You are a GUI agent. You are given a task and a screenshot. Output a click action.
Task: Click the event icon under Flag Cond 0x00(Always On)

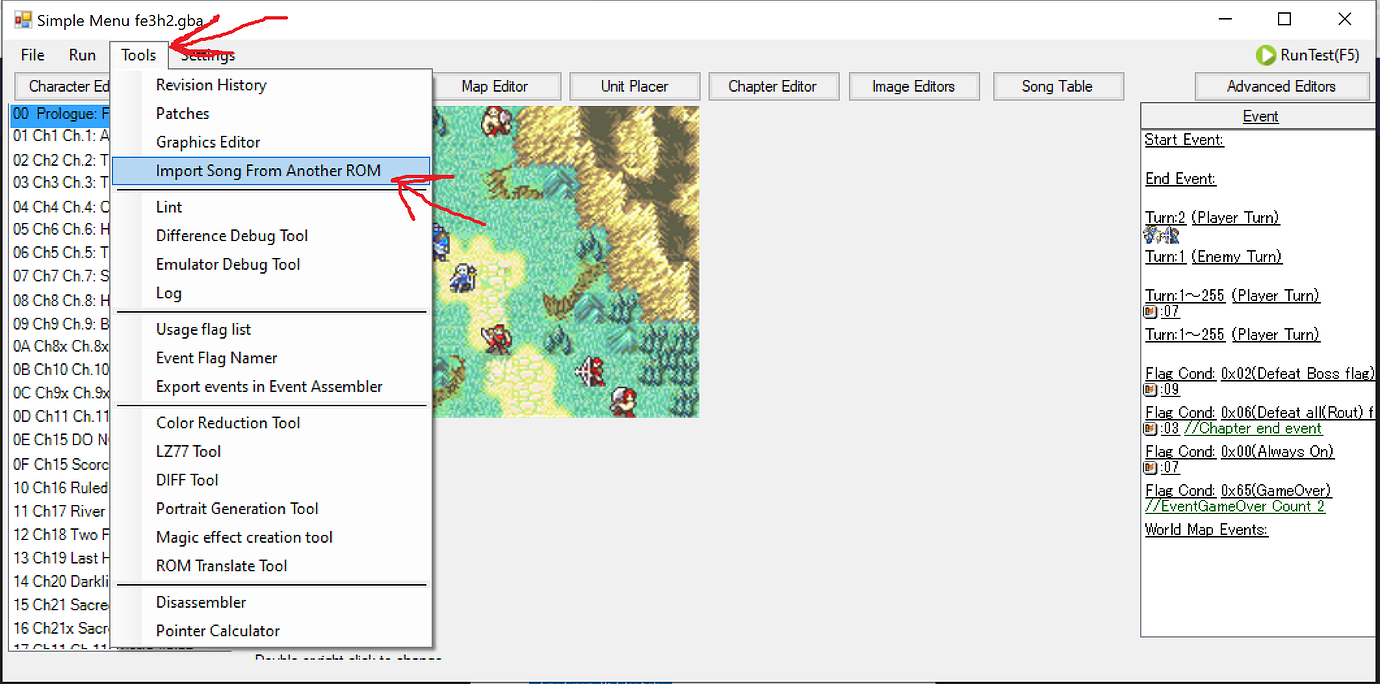point(1151,468)
